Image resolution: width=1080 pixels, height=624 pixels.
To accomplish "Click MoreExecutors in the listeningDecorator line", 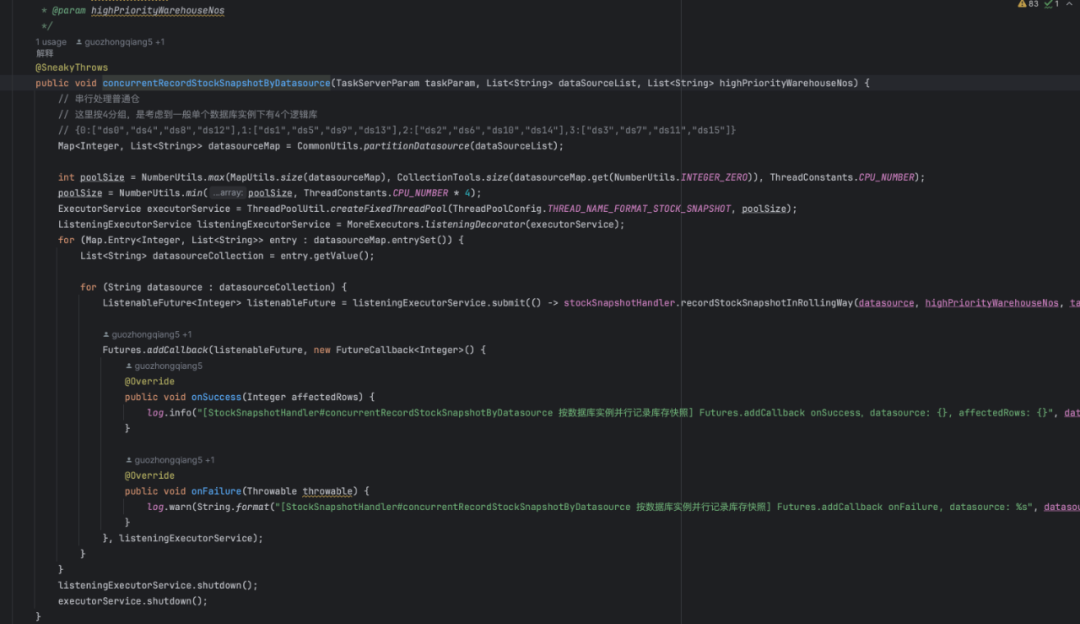I will [382, 225].
